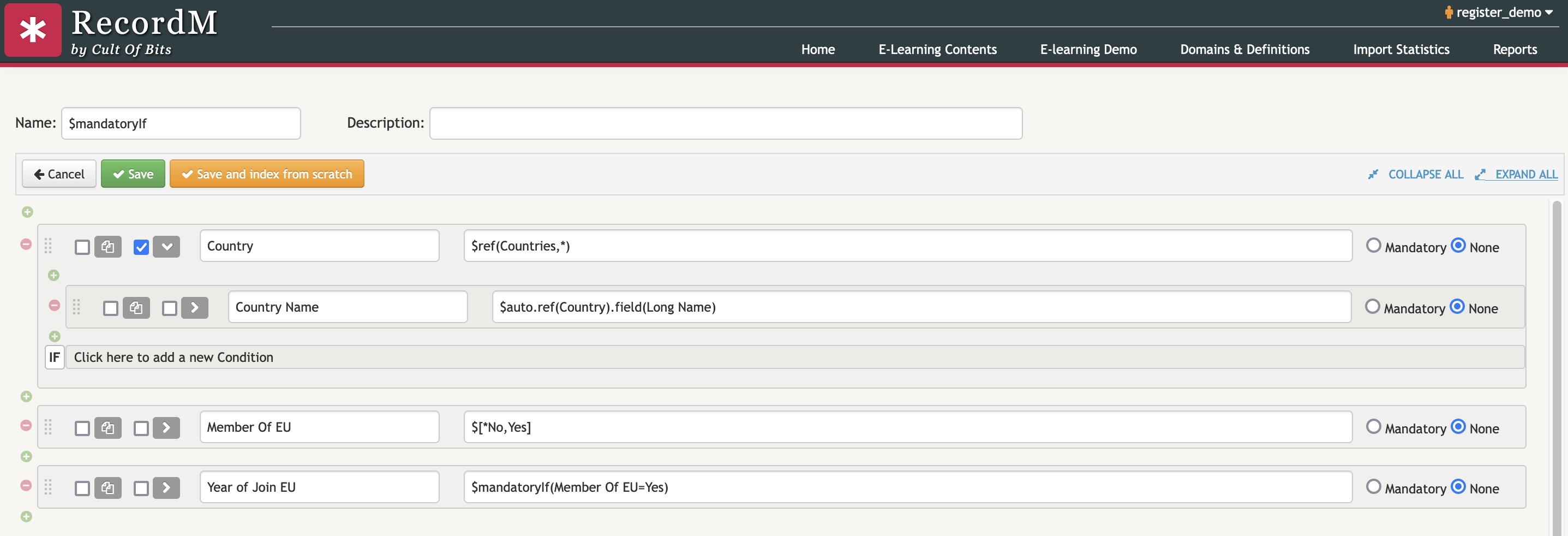Expand the Year of Join EU field chevron
The width and height of the screenshot is (1568, 536).
[167, 487]
